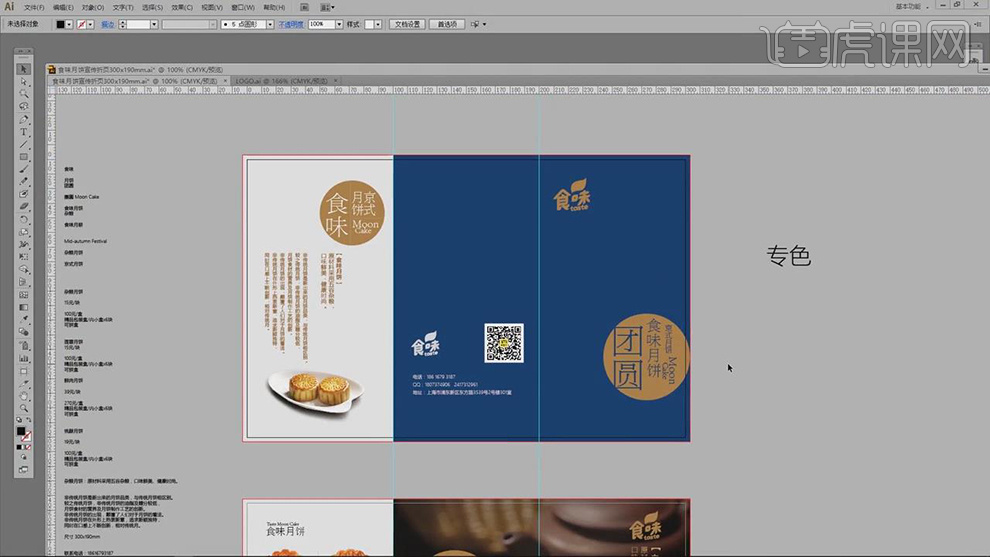Choose the Rectangle tool

coord(23,157)
